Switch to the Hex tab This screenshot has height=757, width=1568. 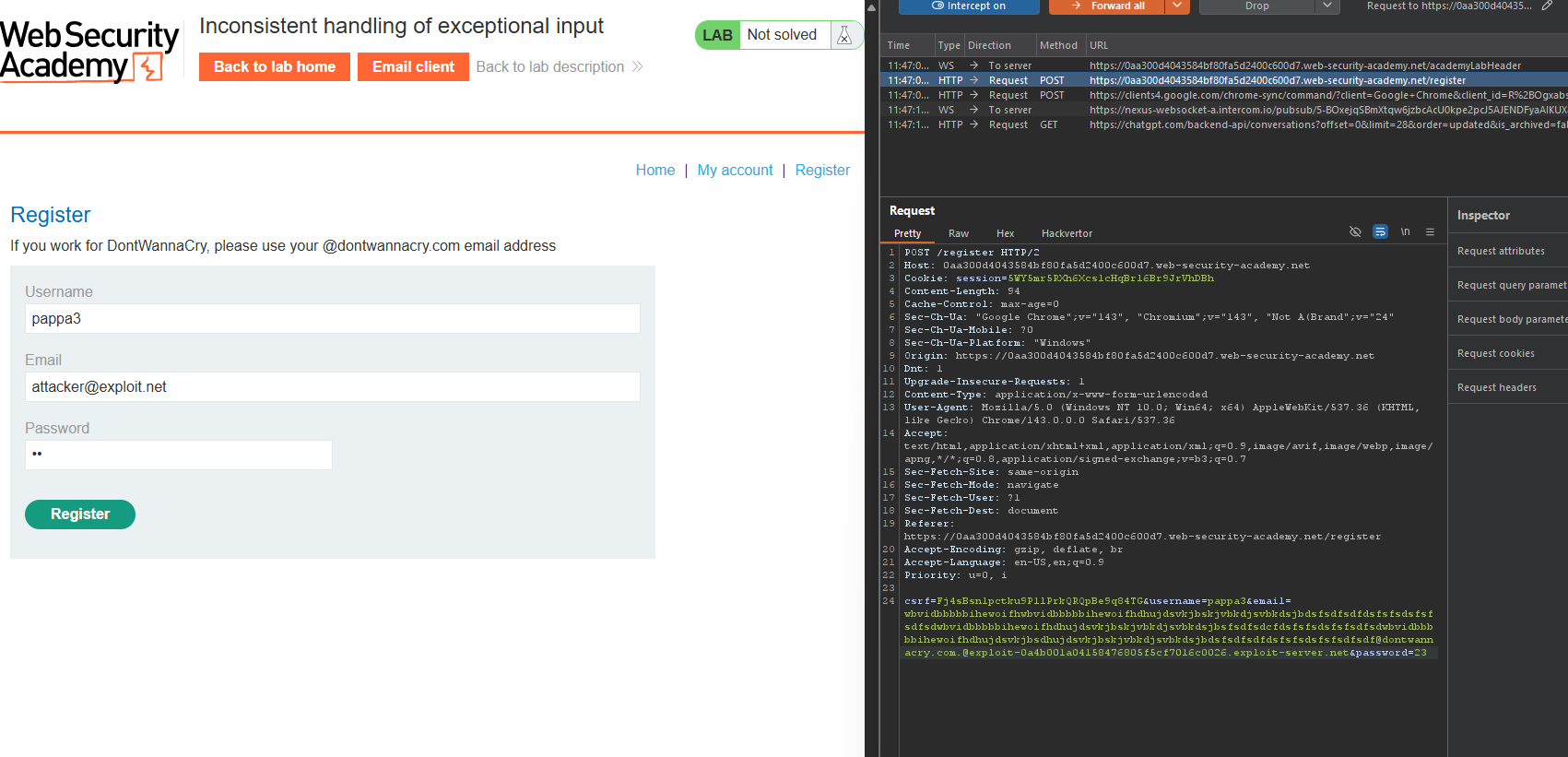pos(1005,233)
